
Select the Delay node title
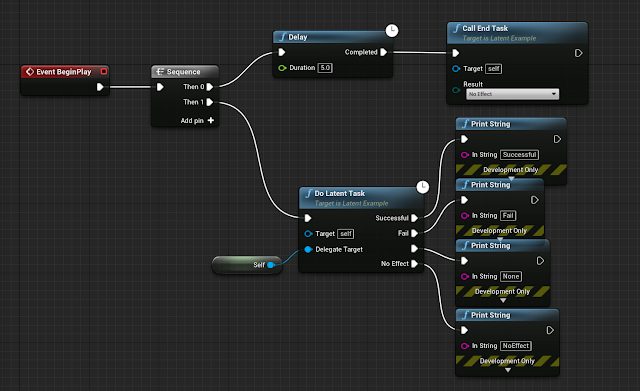[298, 37]
